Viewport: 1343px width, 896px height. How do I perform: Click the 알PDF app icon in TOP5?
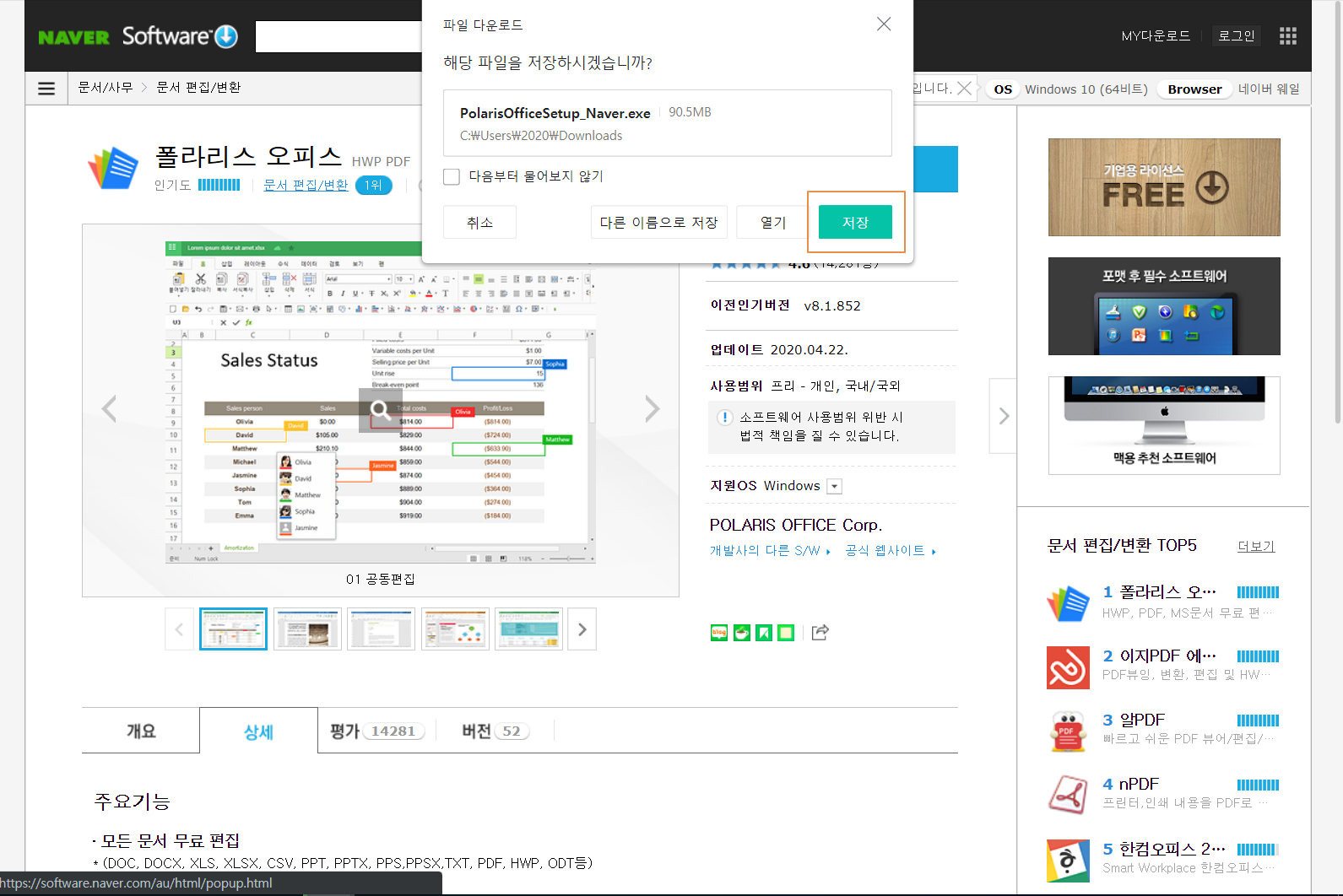pyautogui.click(x=1068, y=731)
